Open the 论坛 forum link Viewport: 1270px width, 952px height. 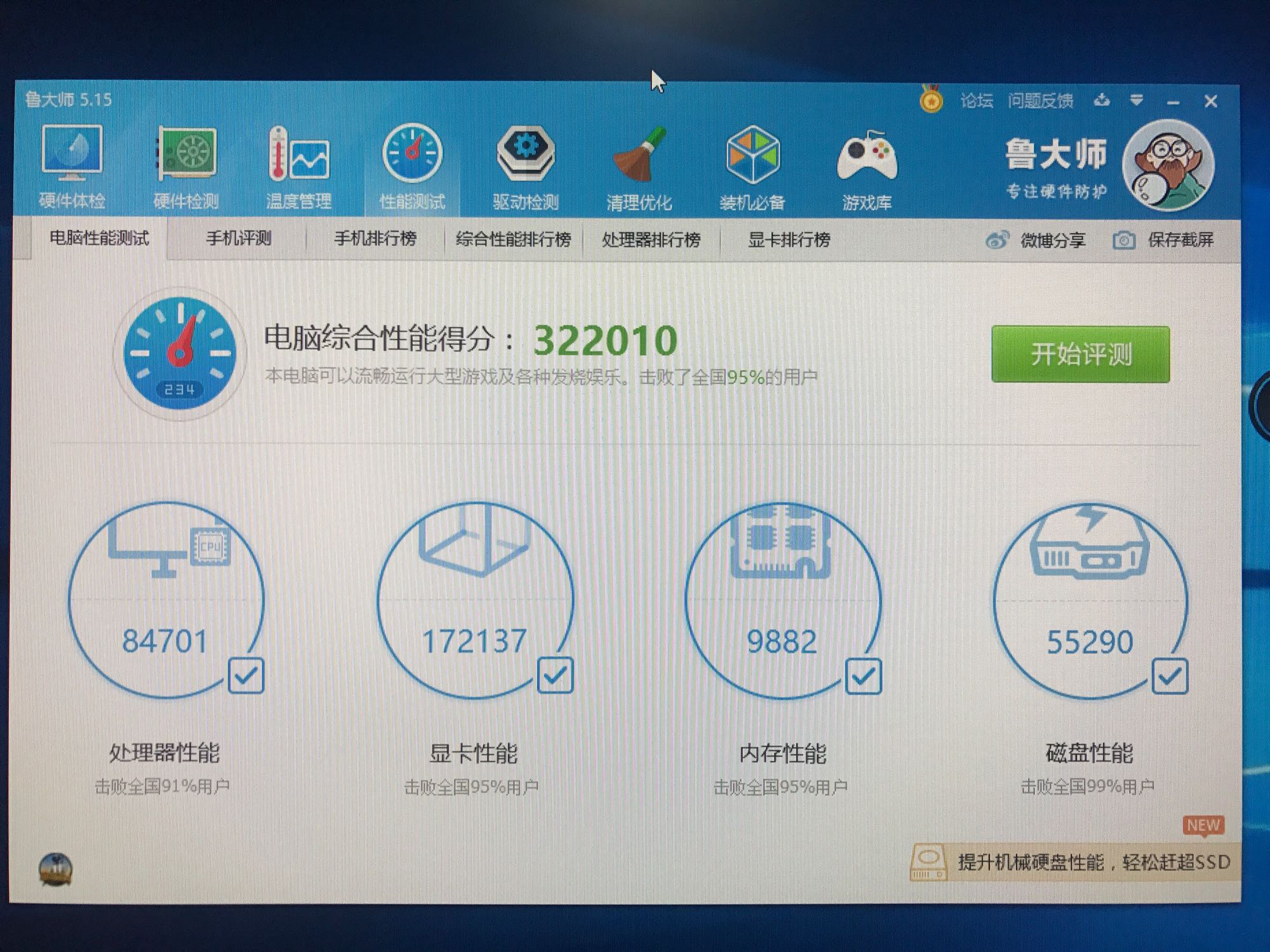tap(977, 100)
